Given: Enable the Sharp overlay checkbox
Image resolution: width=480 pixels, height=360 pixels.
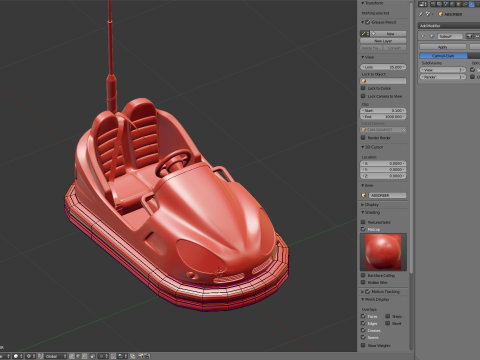Looking at the screenshot, I should (388, 316).
